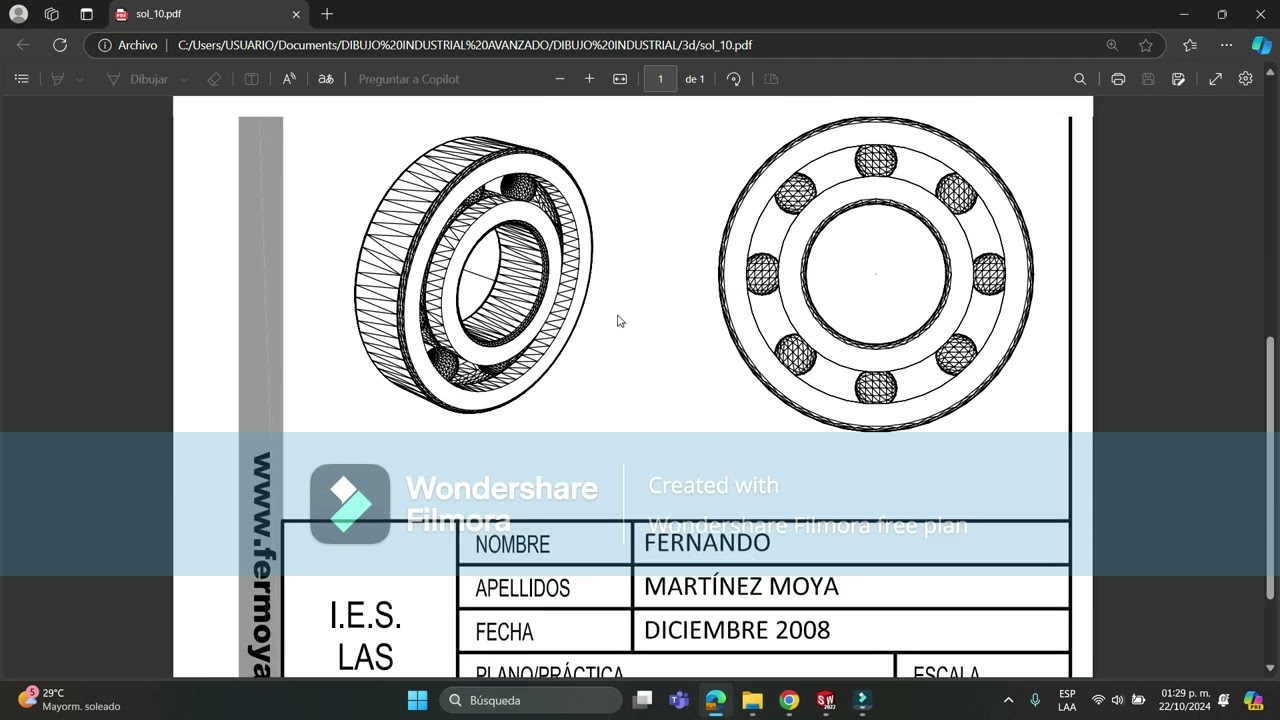Click the save icon
The height and width of the screenshot is (720, 1280).
1148,79
